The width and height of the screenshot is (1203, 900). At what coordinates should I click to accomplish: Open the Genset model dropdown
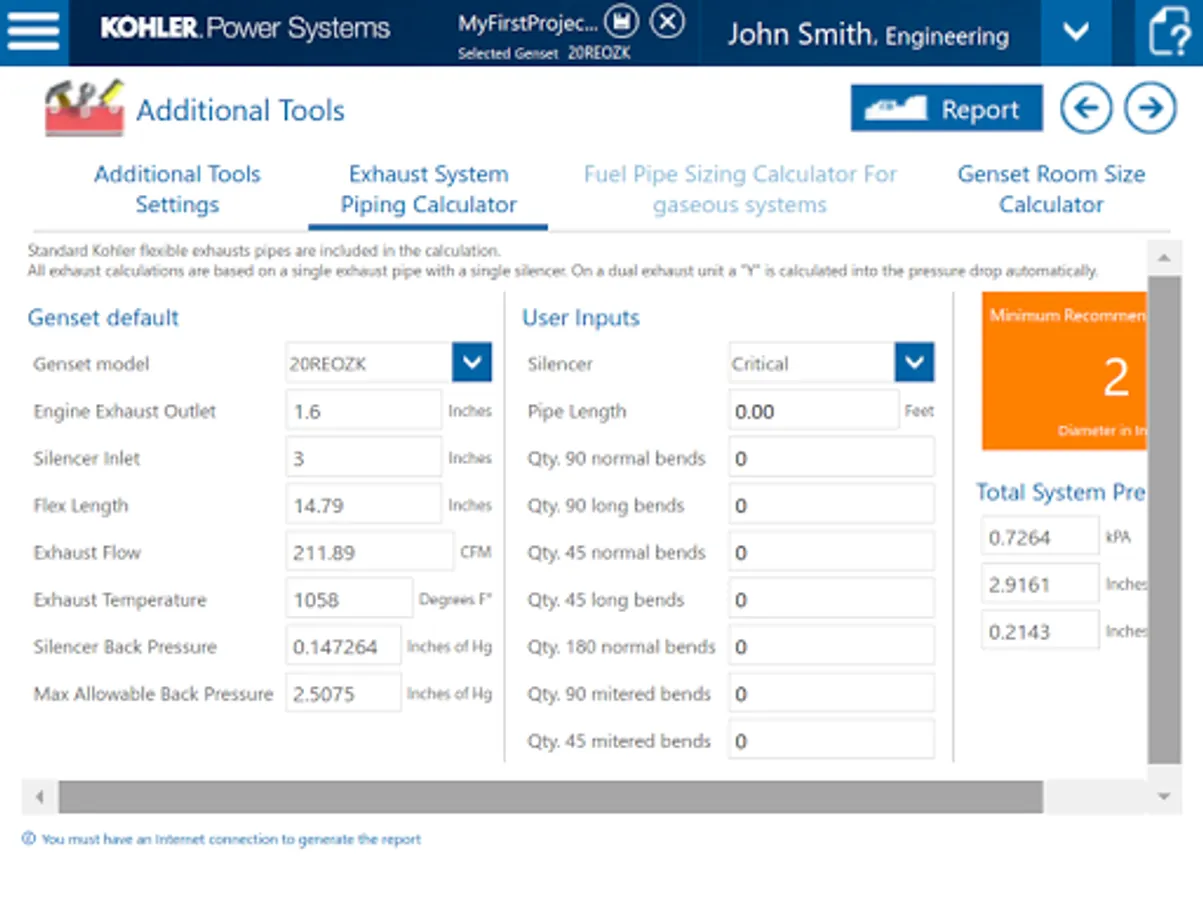[x=472, y=363]
